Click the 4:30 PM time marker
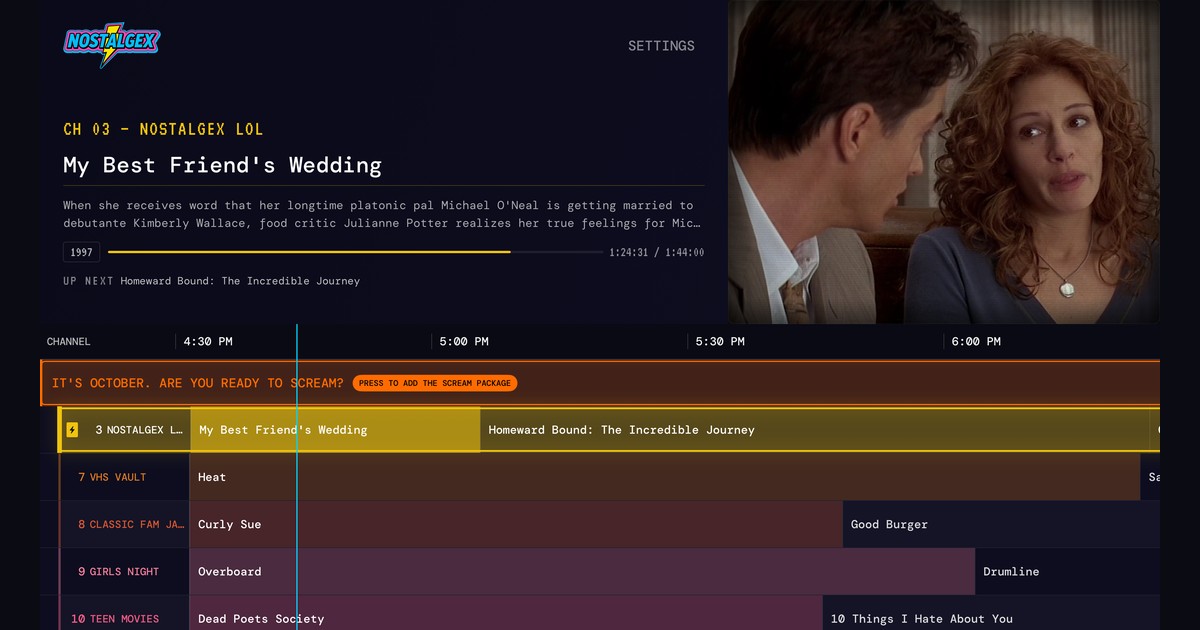1200x630 pixels. click(208, 342)
